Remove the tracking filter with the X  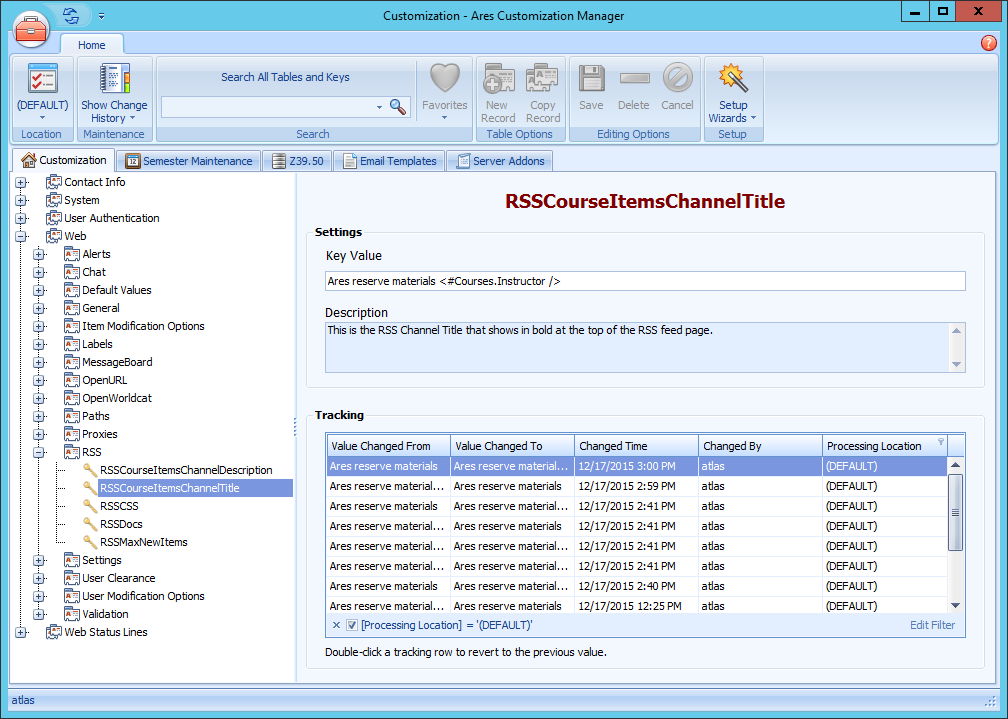coord(336,625)
